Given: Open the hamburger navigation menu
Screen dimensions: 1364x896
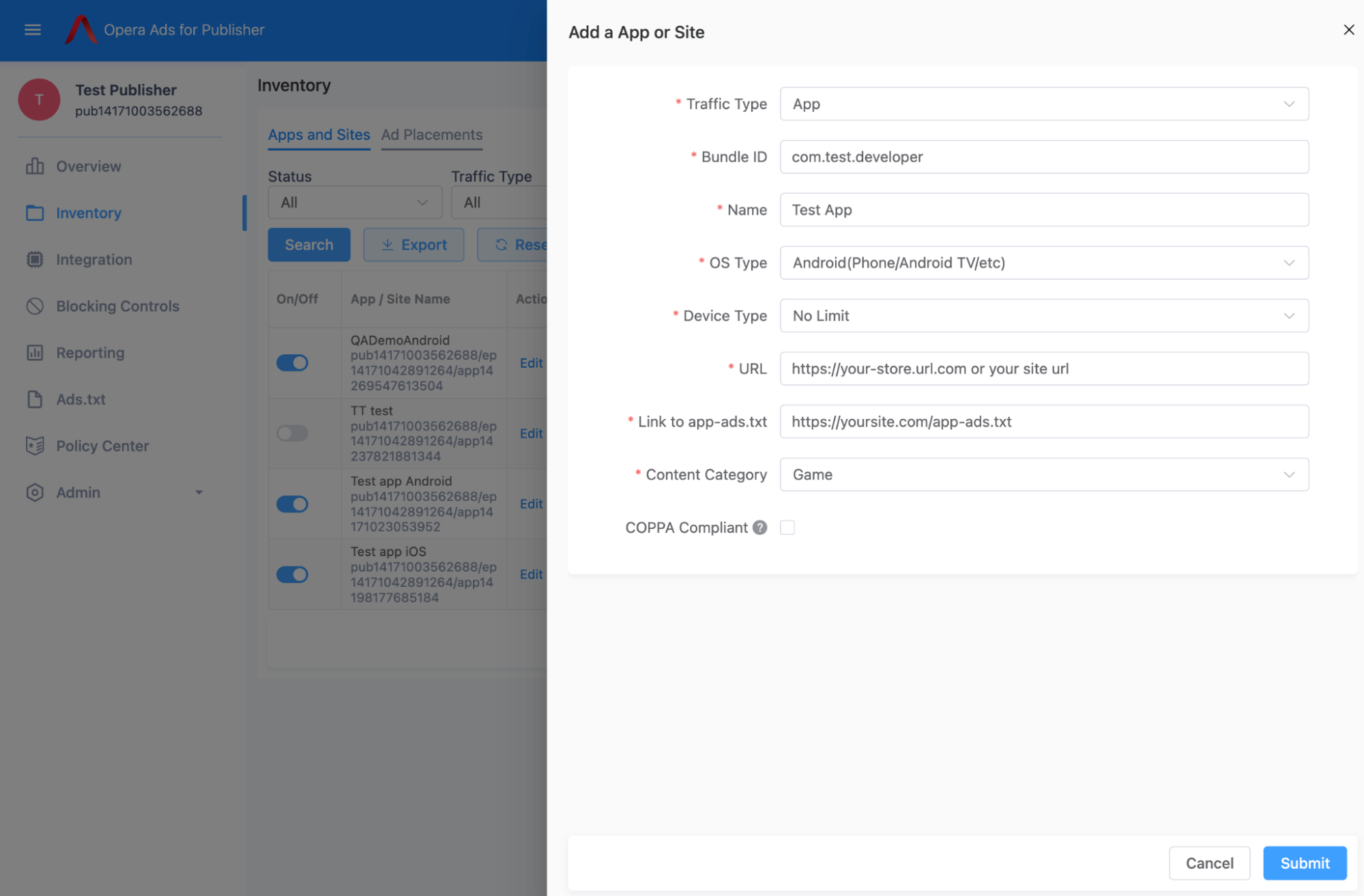Looking at the screenshot, I should 32,29.
